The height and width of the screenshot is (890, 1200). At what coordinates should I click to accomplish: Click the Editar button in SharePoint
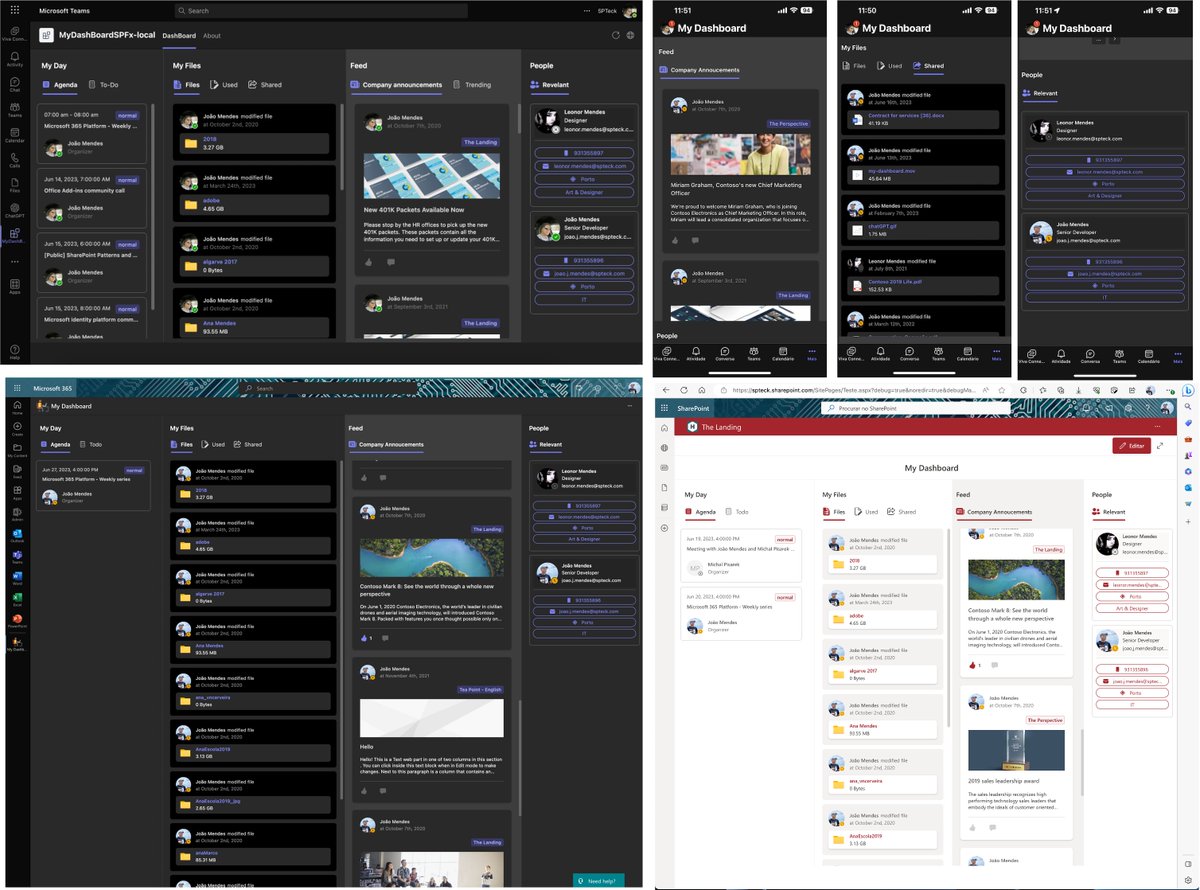[1131, 446]
